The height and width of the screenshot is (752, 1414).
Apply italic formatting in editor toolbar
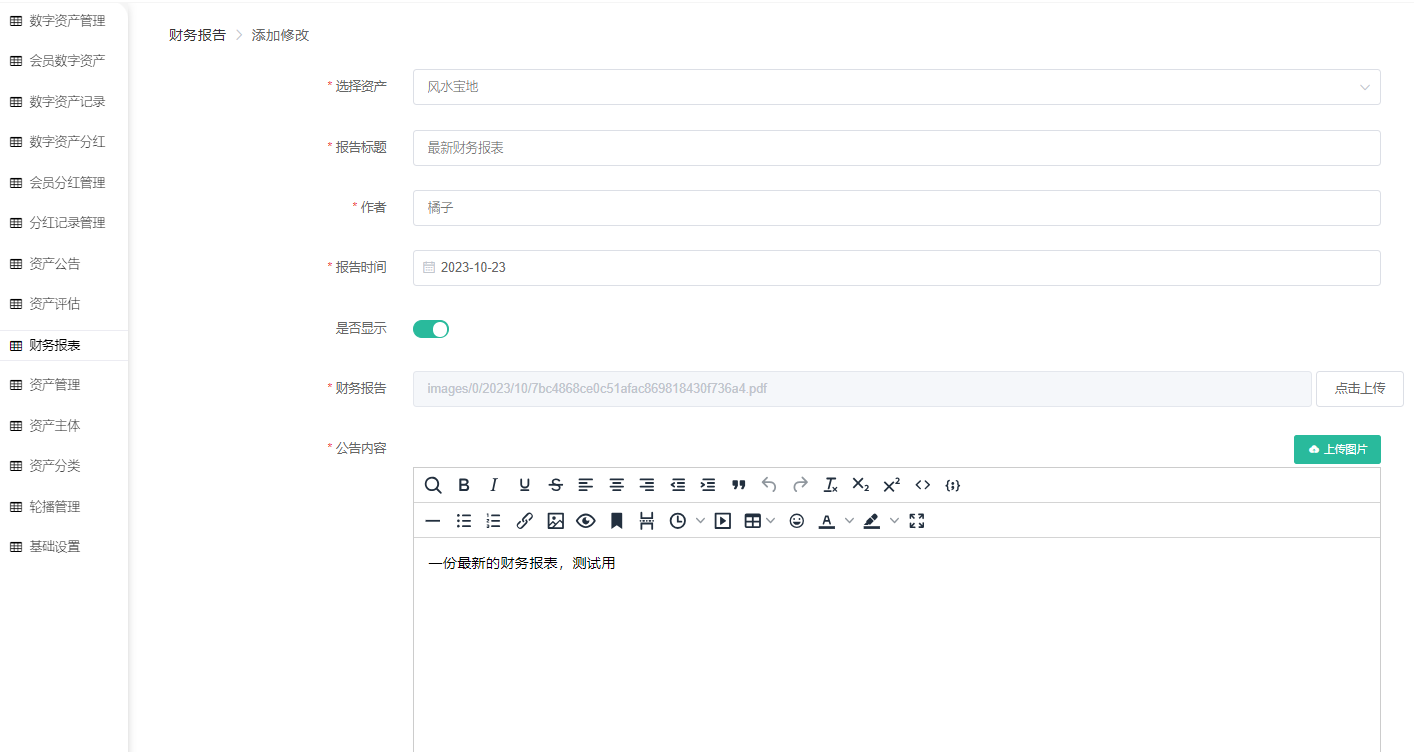tap(493, 485)
